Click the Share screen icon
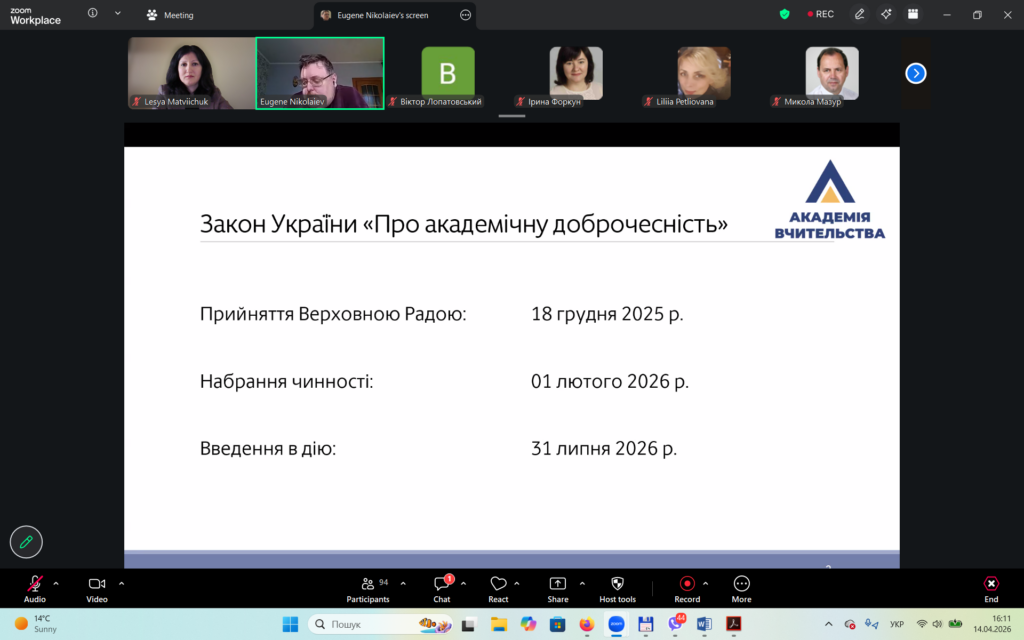This screenshot has height=640, width=1024. click(x=558, y=584)
